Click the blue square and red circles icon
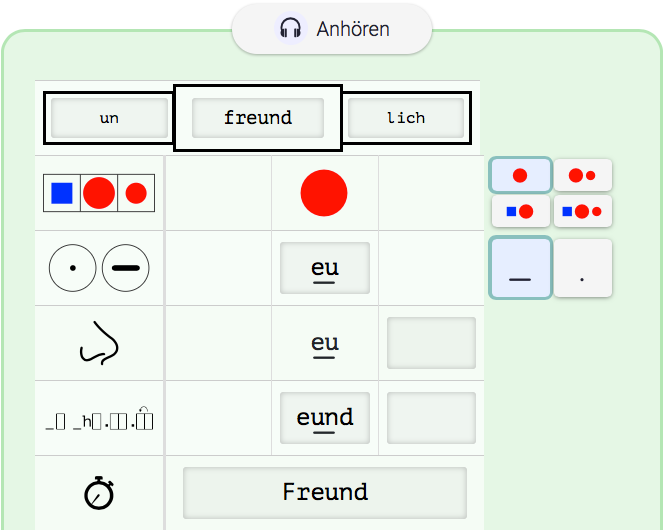664x530 pixels. [x=99, y=193]
